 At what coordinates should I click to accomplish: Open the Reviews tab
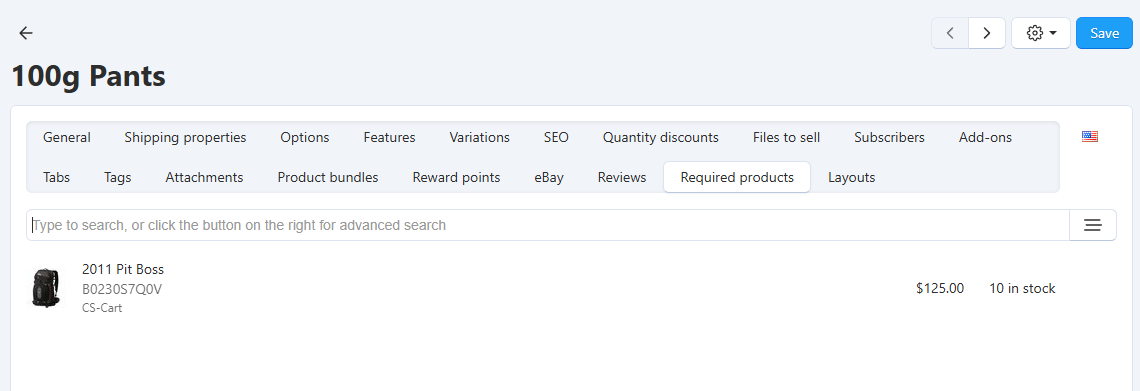click(622, 177)
